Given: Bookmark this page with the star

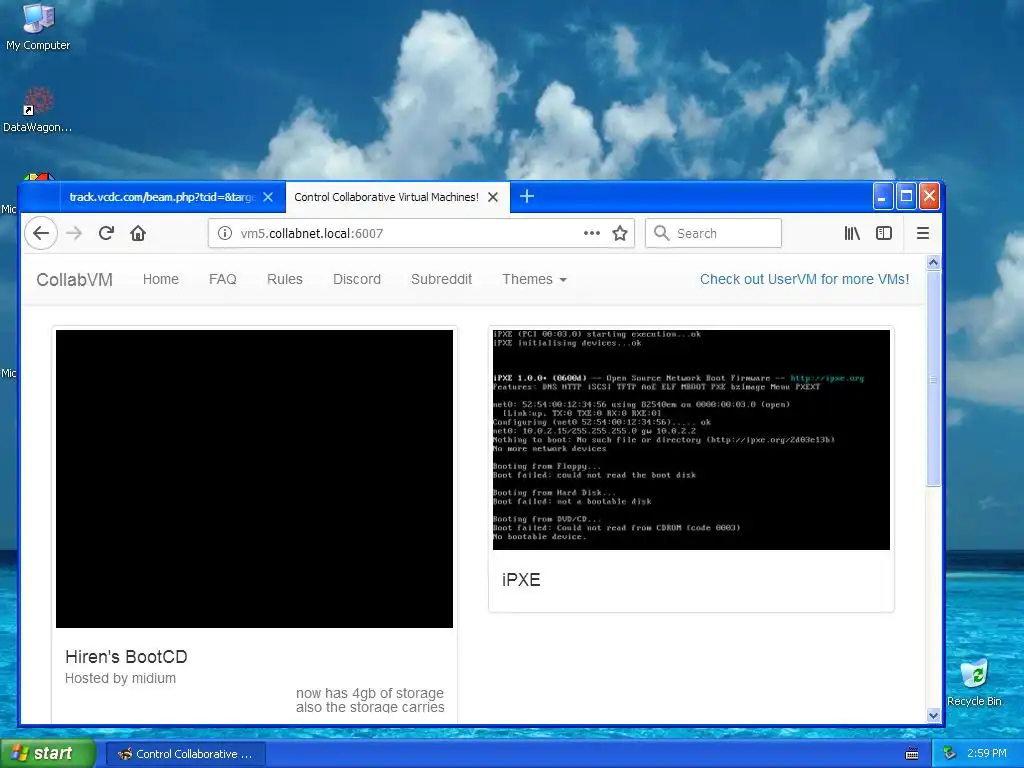Looking at the screenshot, I should 620,233.
